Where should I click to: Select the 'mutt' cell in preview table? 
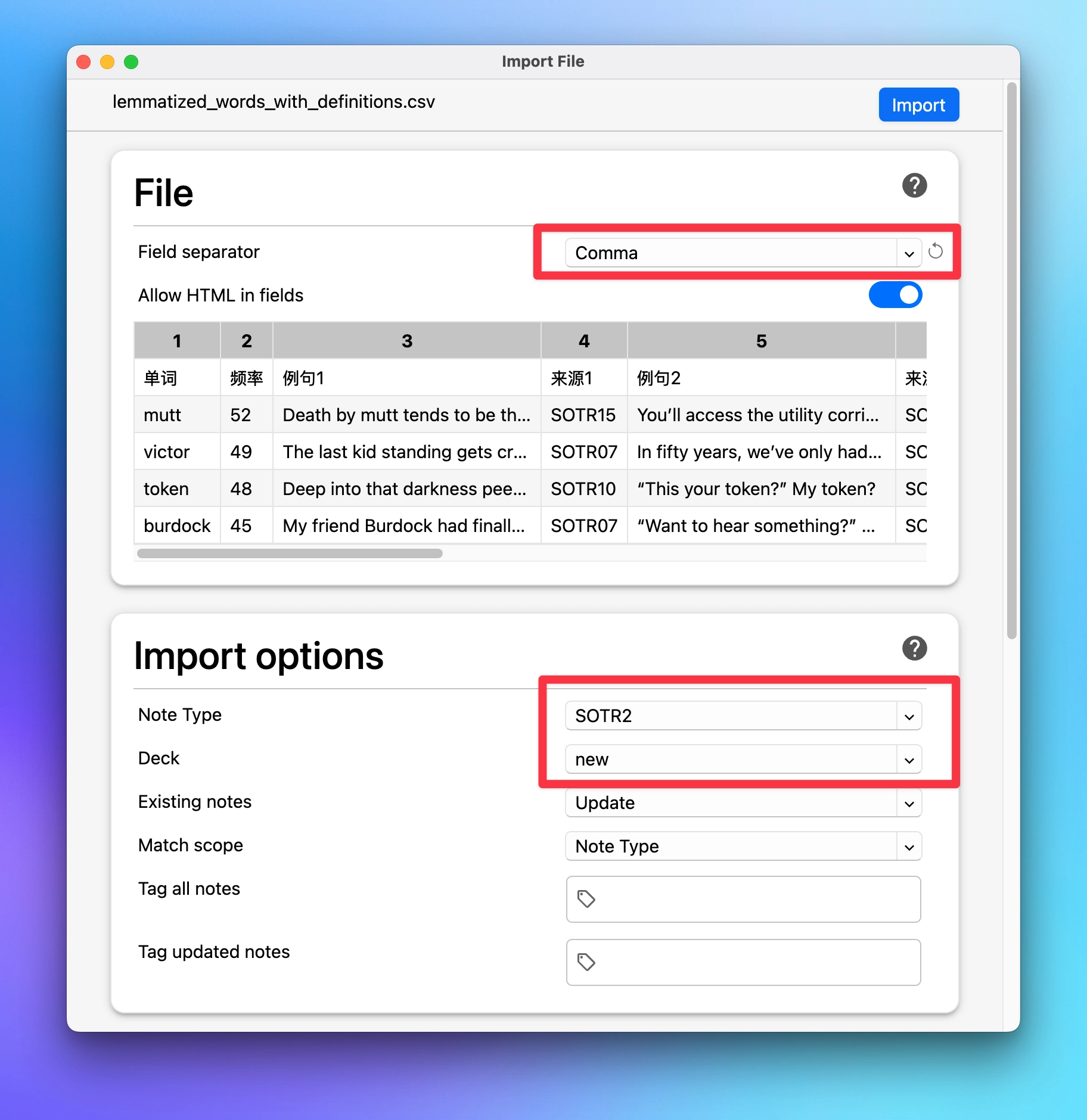pos(163,415)
